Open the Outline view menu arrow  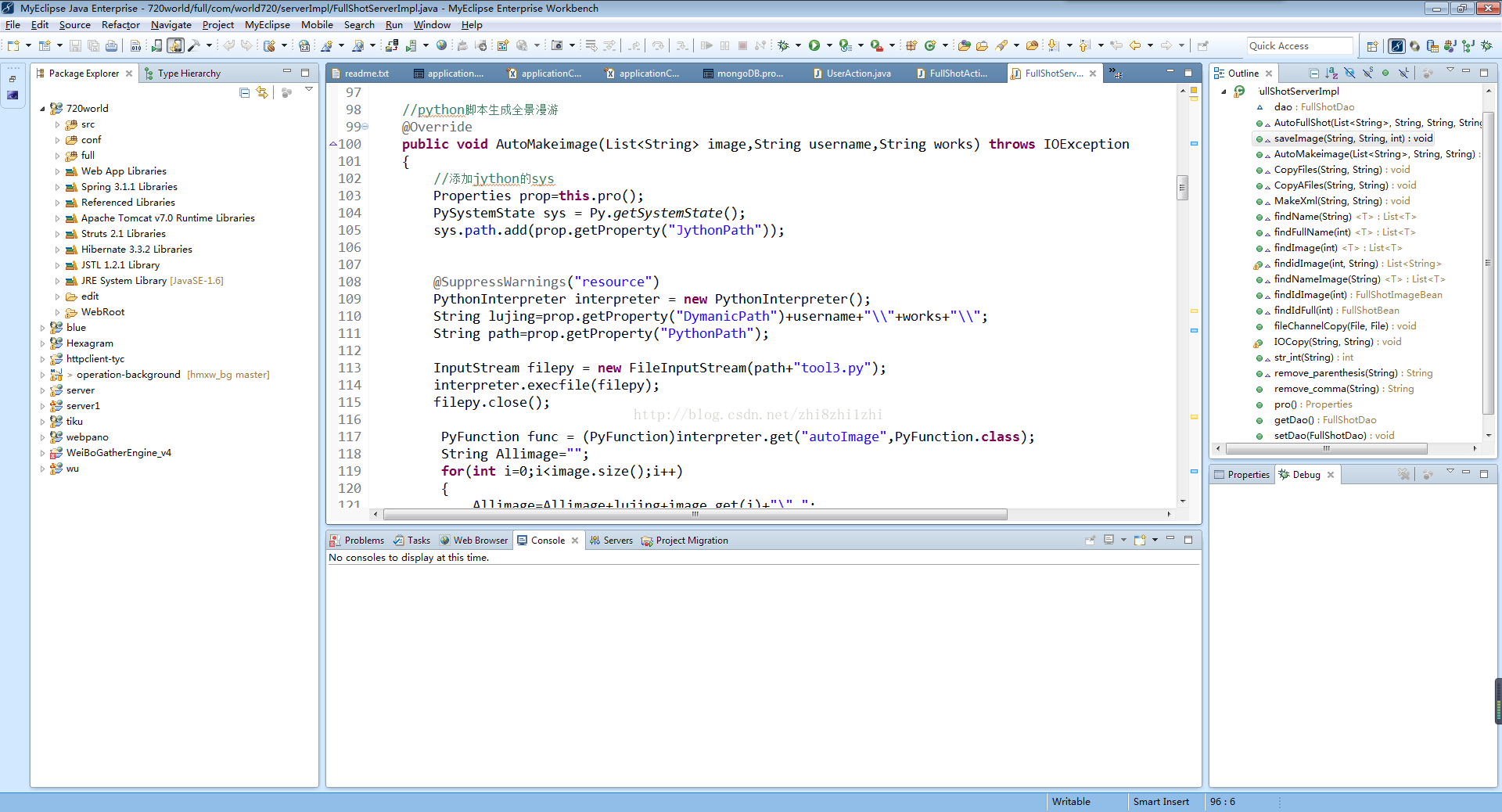coord(1450,70)
